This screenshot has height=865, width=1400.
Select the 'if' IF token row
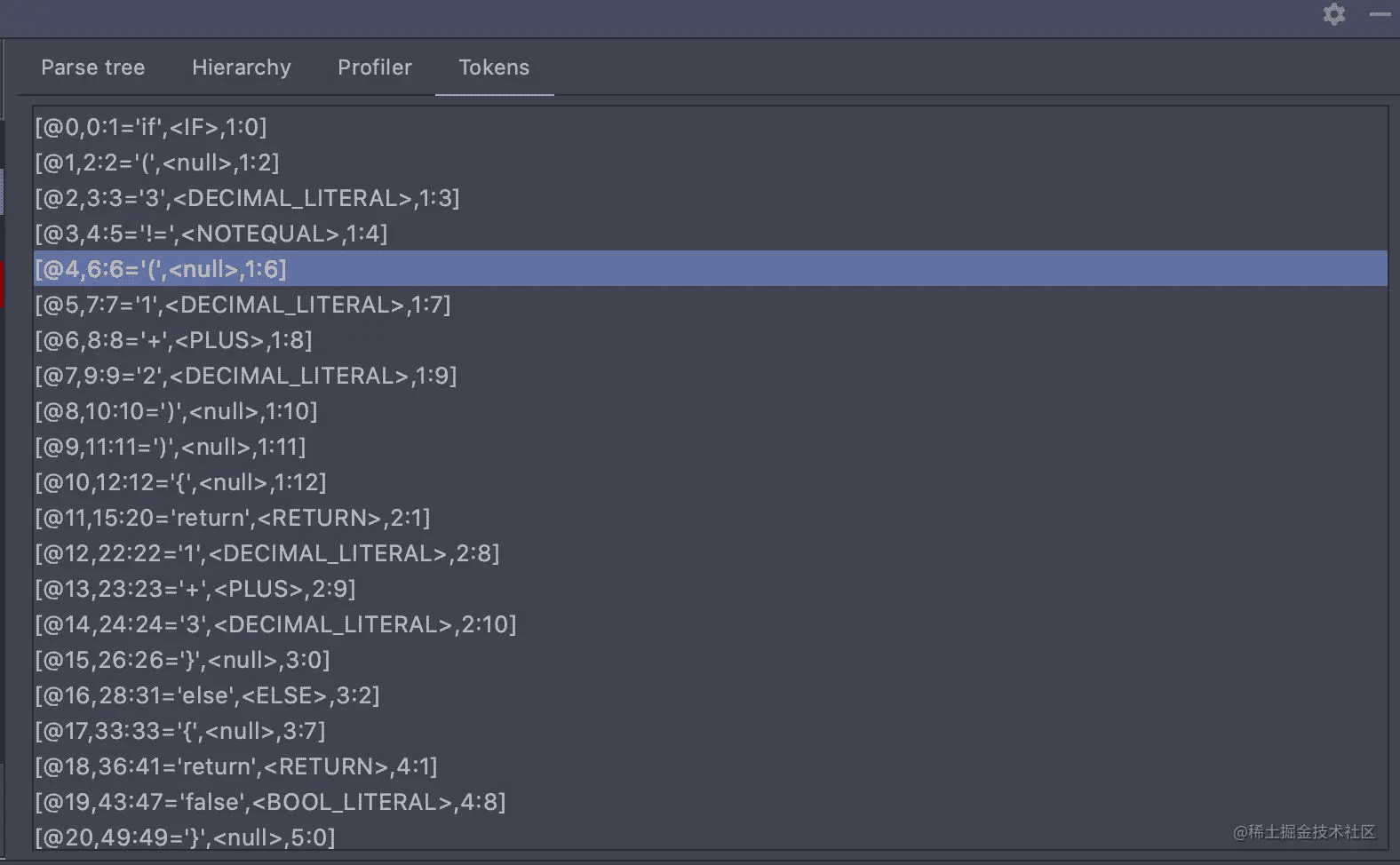click(151, 127)
